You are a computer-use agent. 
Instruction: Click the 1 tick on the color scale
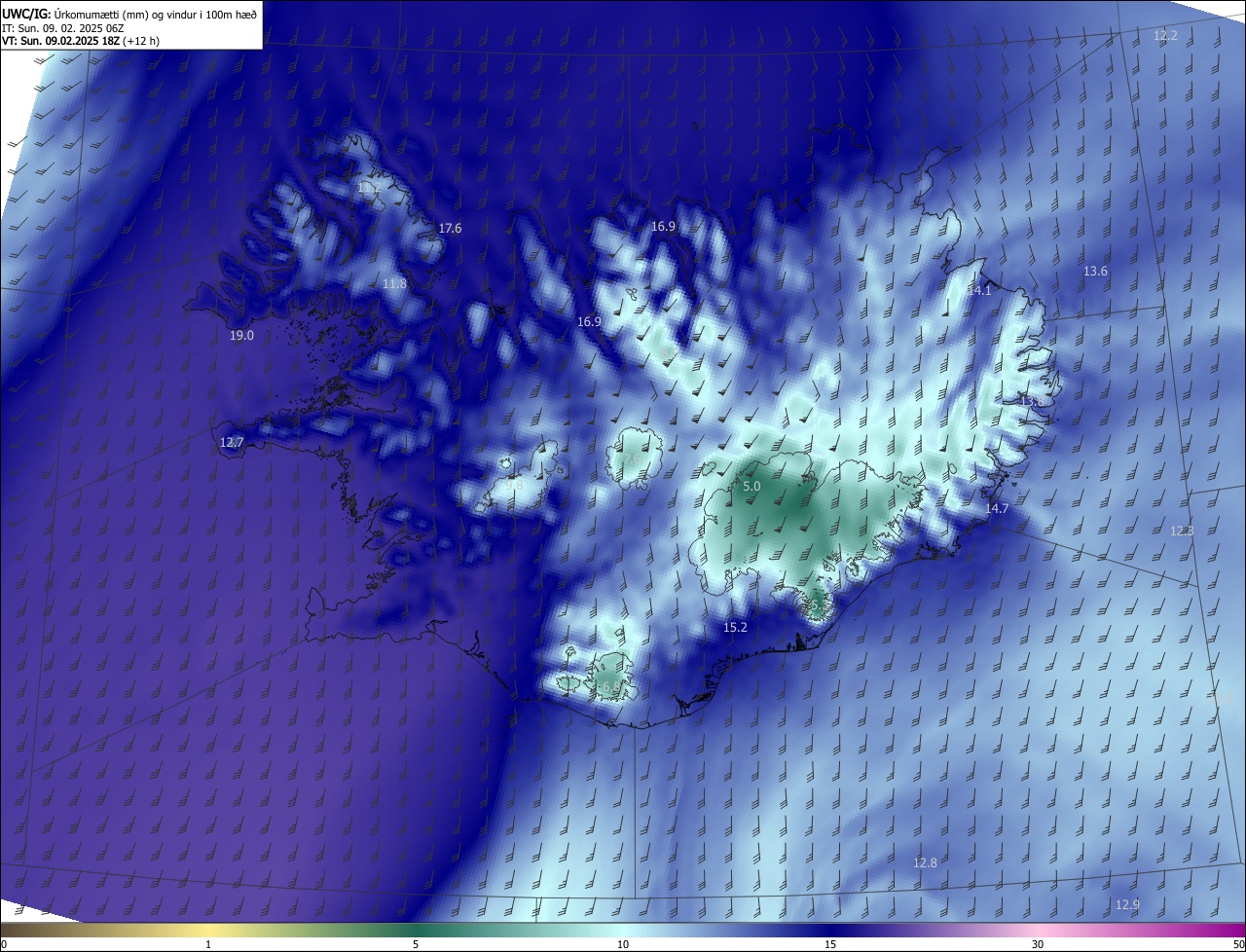tap(208, 944)
